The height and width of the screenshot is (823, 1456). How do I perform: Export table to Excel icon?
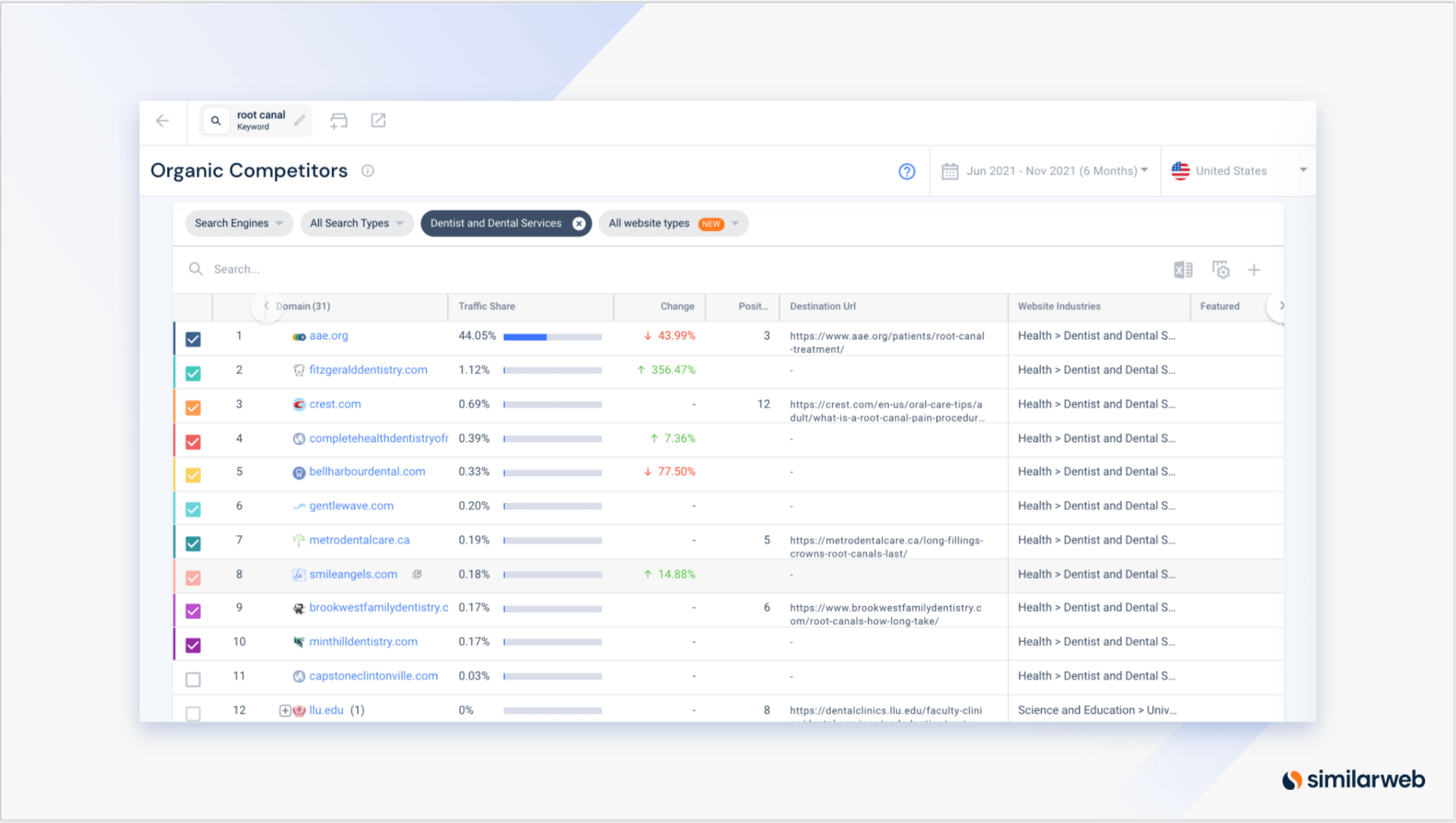(x=1183, y=270)
